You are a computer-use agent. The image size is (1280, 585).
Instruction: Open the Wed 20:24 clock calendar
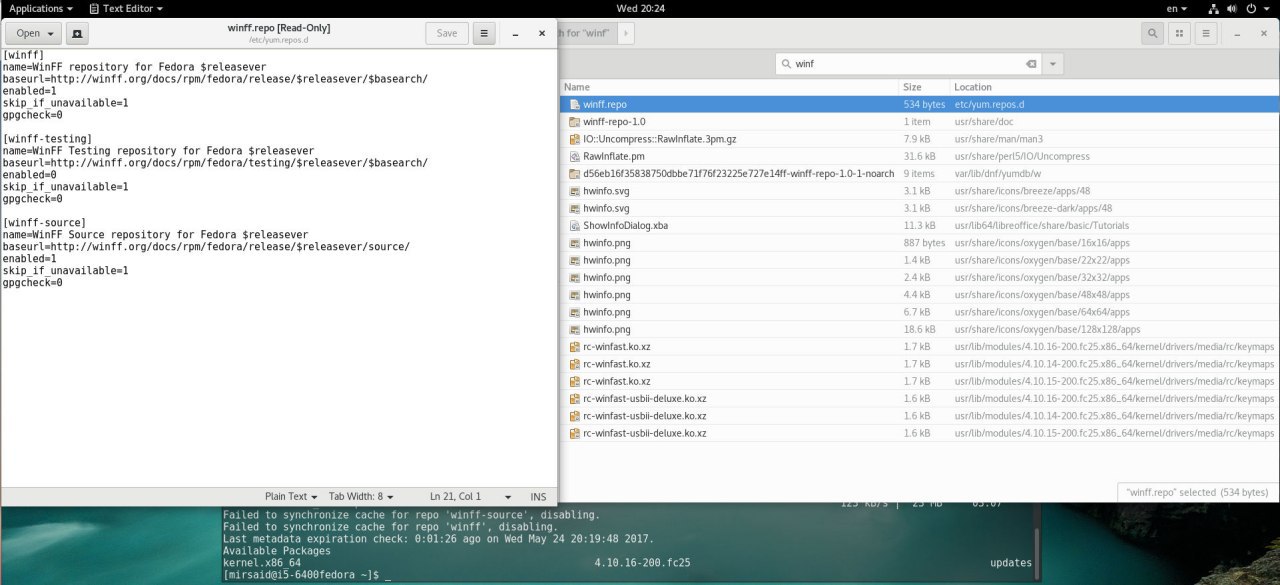[641, 8]
